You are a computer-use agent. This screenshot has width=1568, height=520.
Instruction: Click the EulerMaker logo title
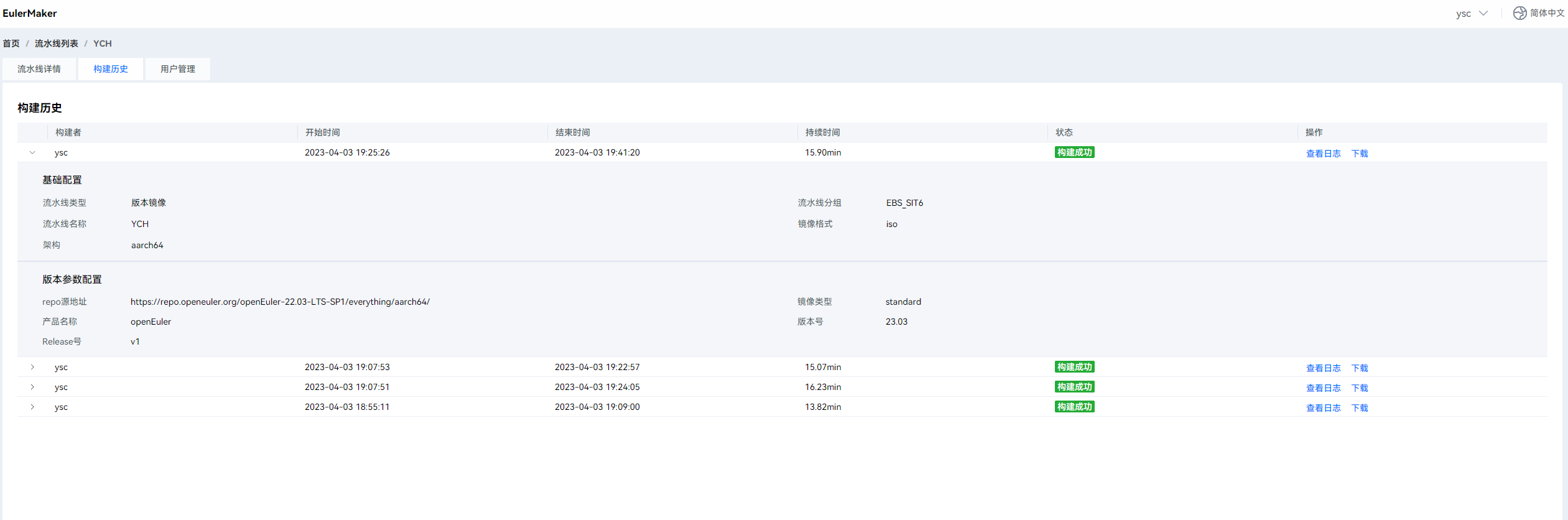[30, 13]
